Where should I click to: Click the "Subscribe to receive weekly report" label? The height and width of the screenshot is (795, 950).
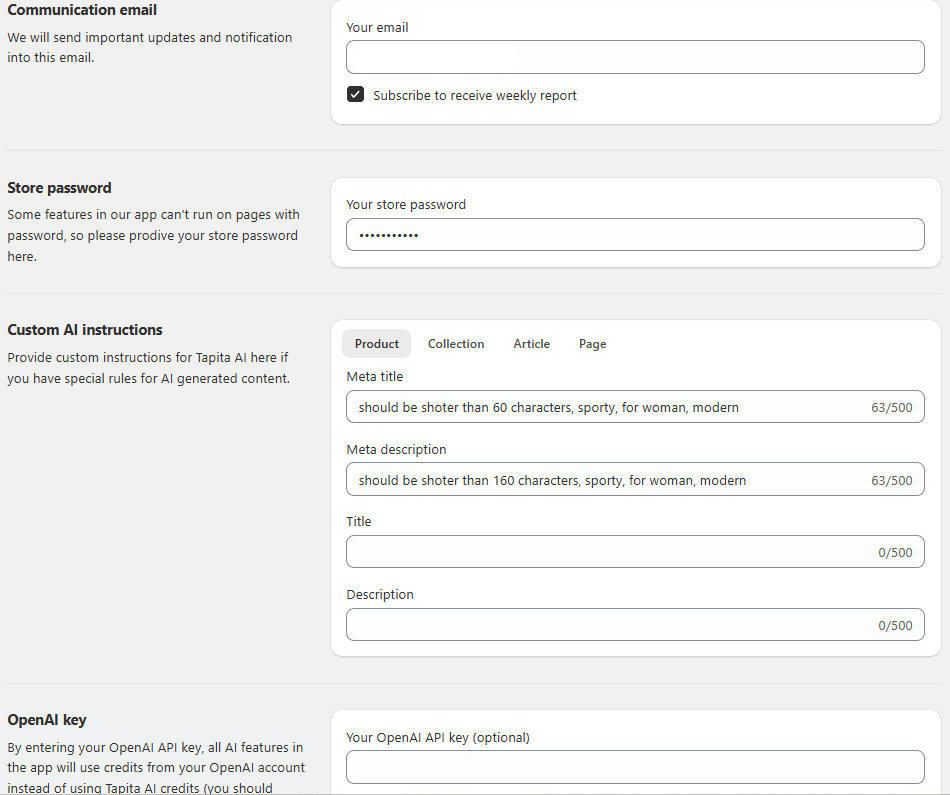tap(475, 96)
